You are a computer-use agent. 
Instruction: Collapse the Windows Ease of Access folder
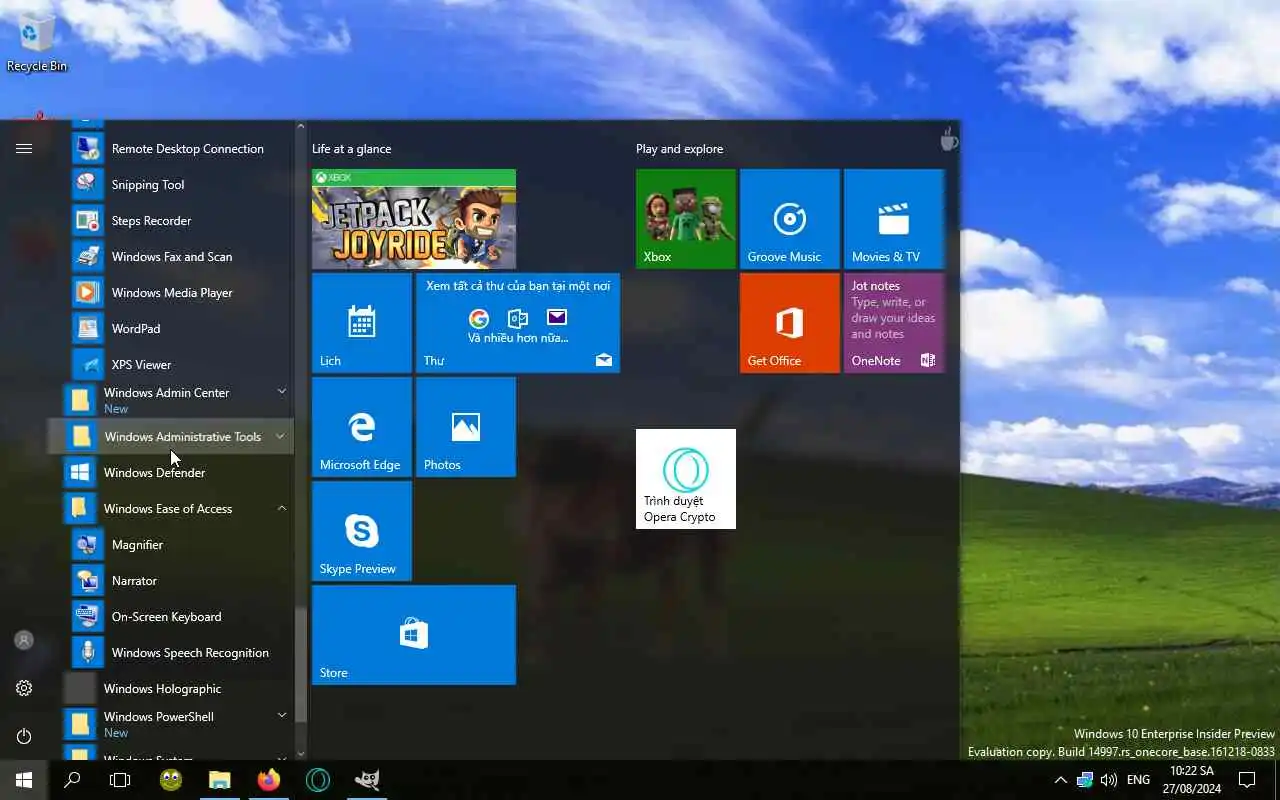pos(180,508)
